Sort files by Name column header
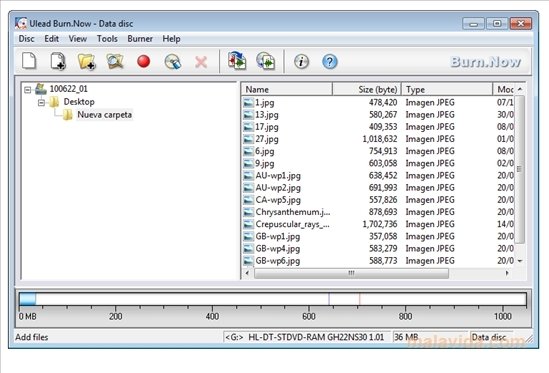549x373 pixels. 287,89
